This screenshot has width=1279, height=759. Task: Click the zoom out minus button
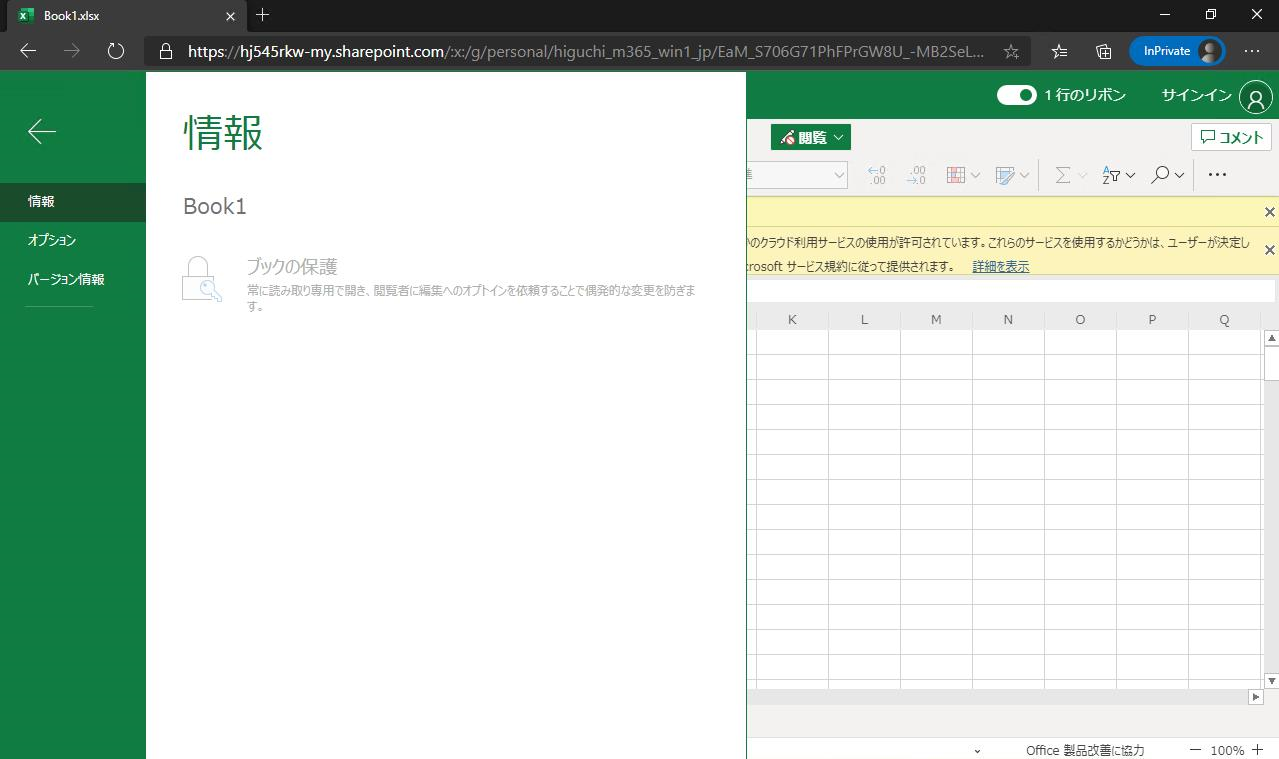[1194, 750]
